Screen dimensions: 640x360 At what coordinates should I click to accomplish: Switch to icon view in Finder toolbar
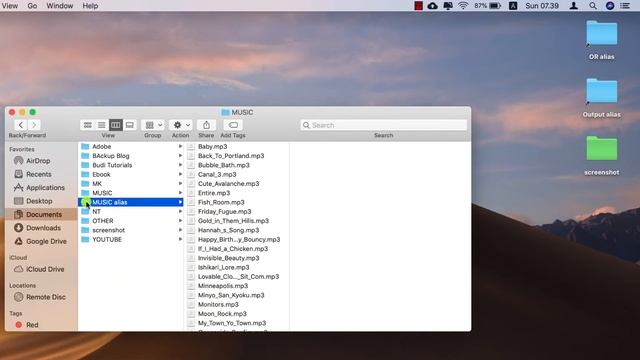(87, 125)
